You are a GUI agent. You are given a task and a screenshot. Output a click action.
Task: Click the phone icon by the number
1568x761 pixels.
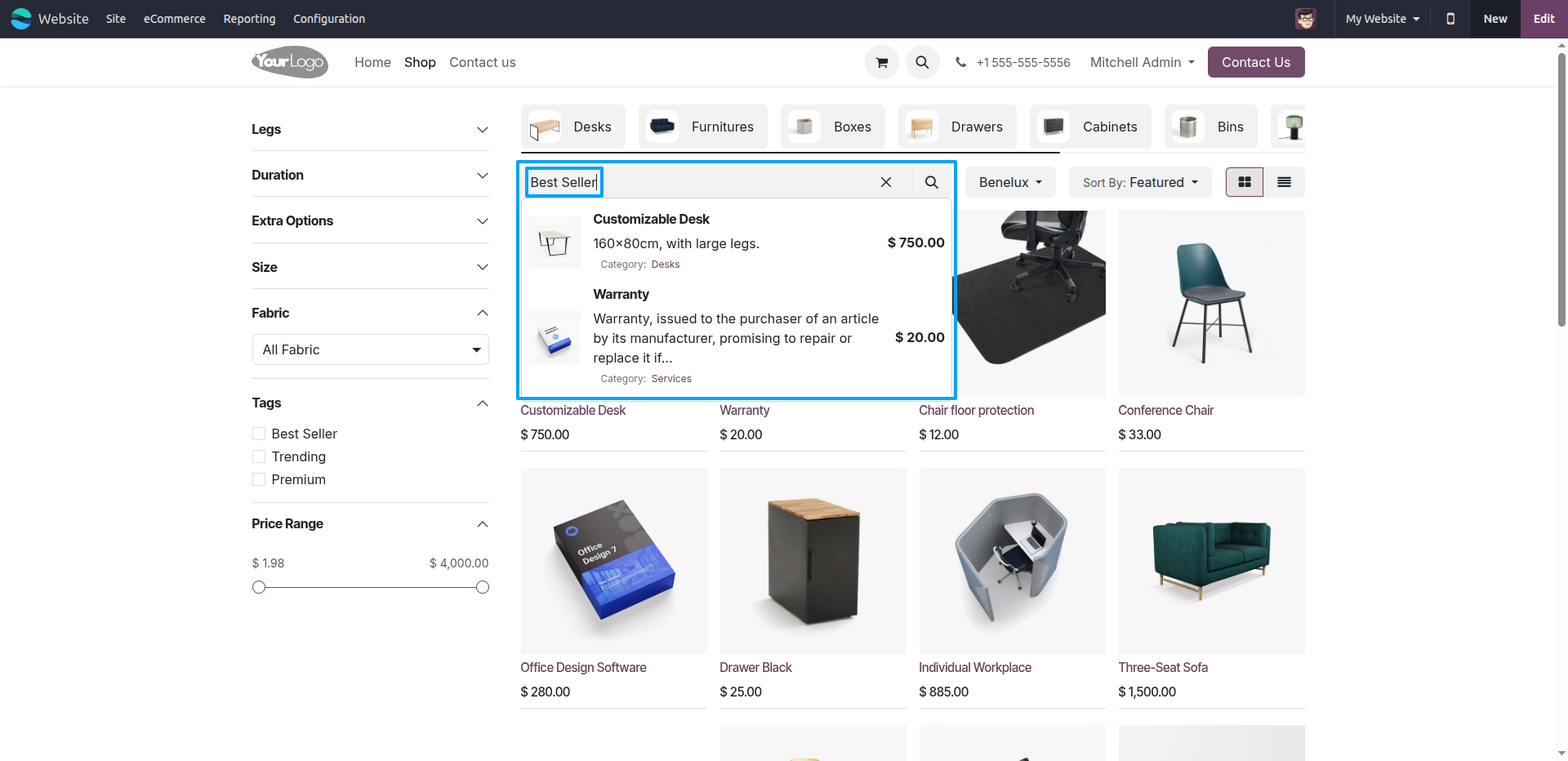[x=961, y=62]
